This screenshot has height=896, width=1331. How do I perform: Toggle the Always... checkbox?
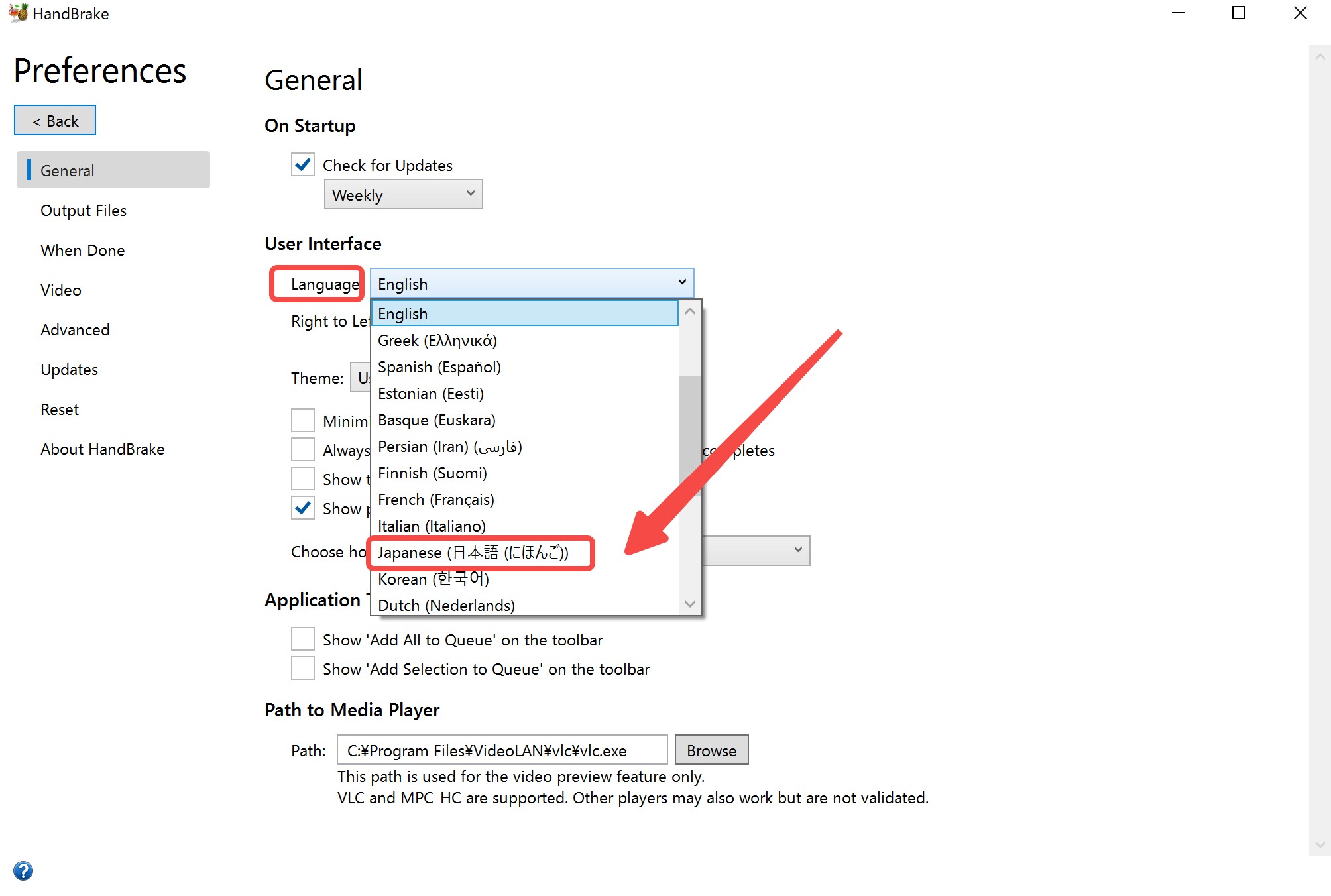pyautogui.click(x=303, y=449)
